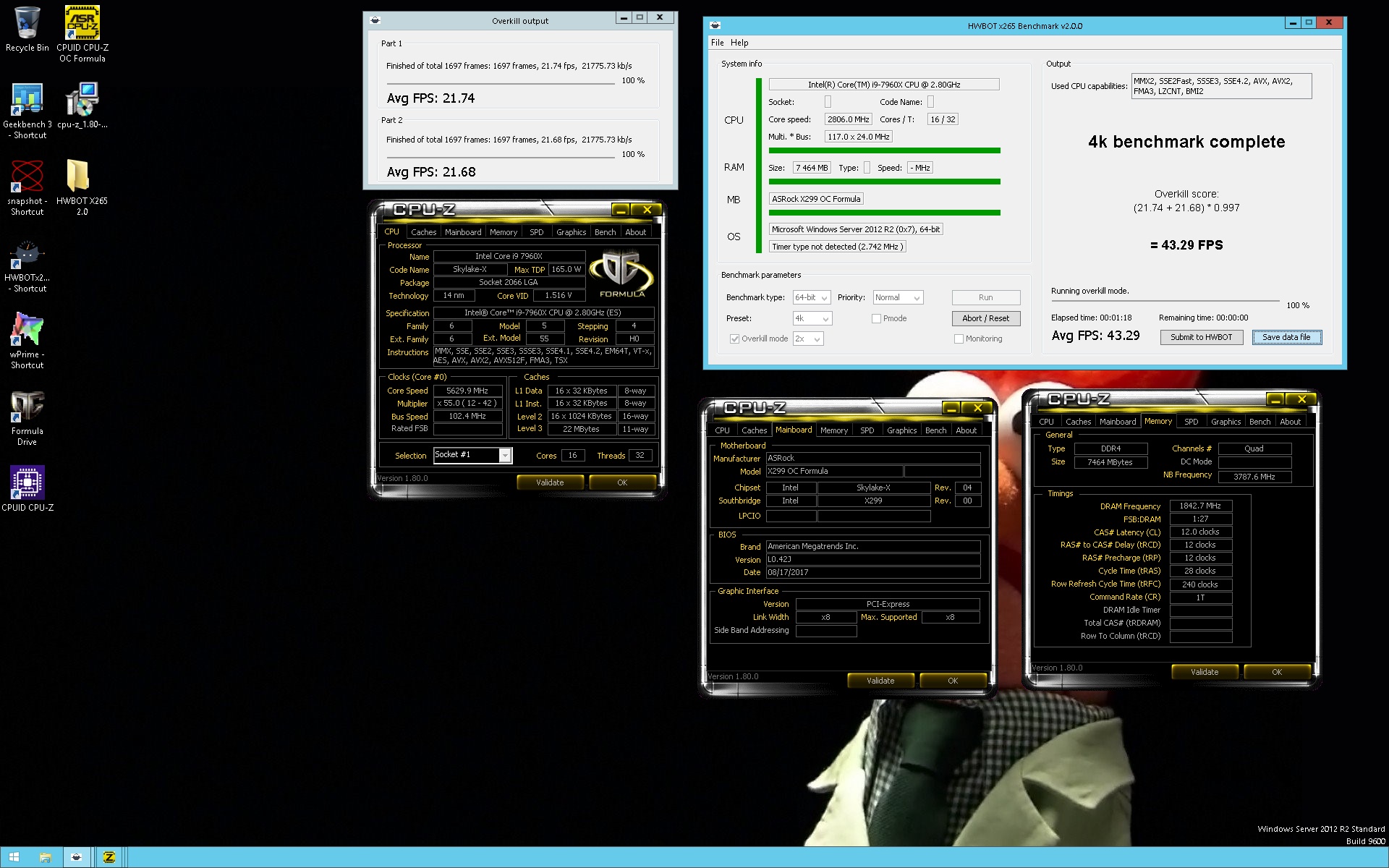Toggle checkbox next to Socket field
Viewport: 1389px width, 868px height.
[x=828, y=102]
